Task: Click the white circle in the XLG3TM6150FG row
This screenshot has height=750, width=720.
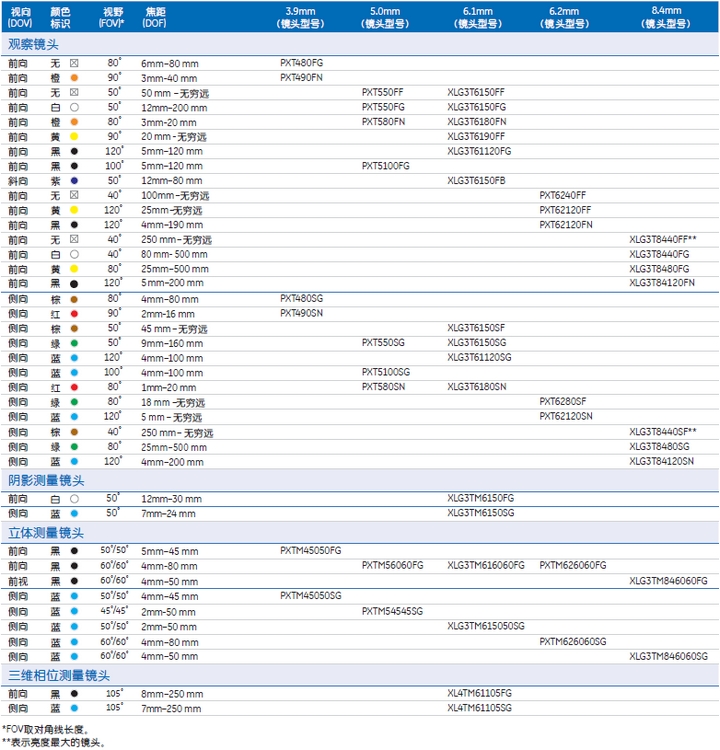Action: (74, 498)
